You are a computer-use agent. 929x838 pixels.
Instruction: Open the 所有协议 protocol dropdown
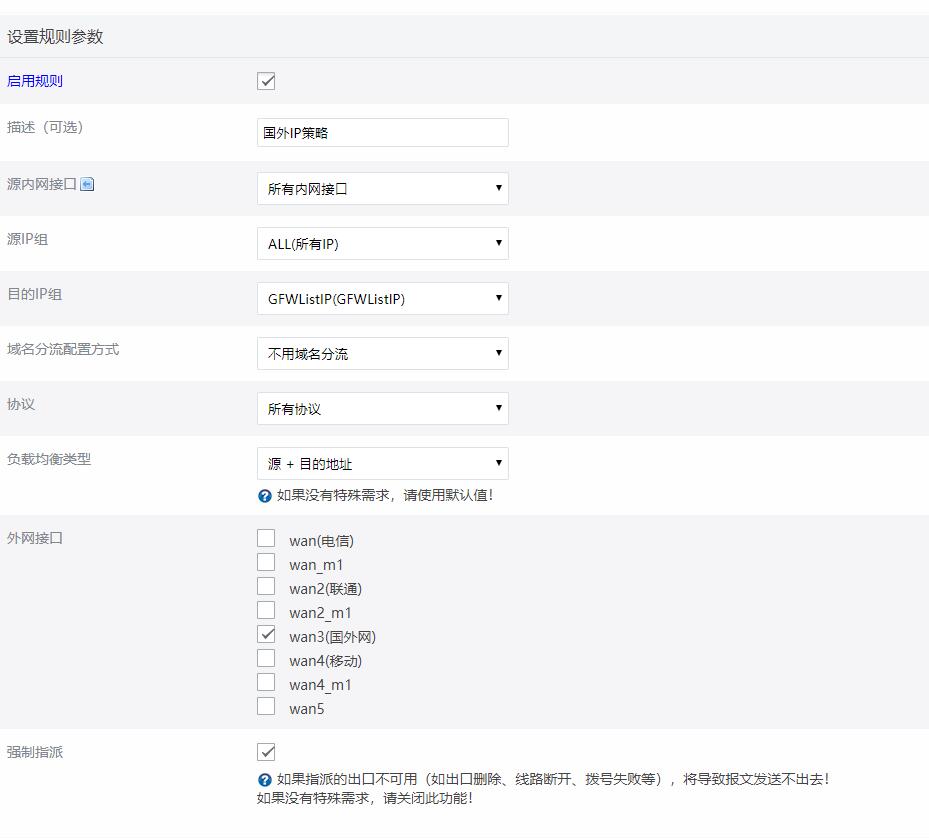383,408
